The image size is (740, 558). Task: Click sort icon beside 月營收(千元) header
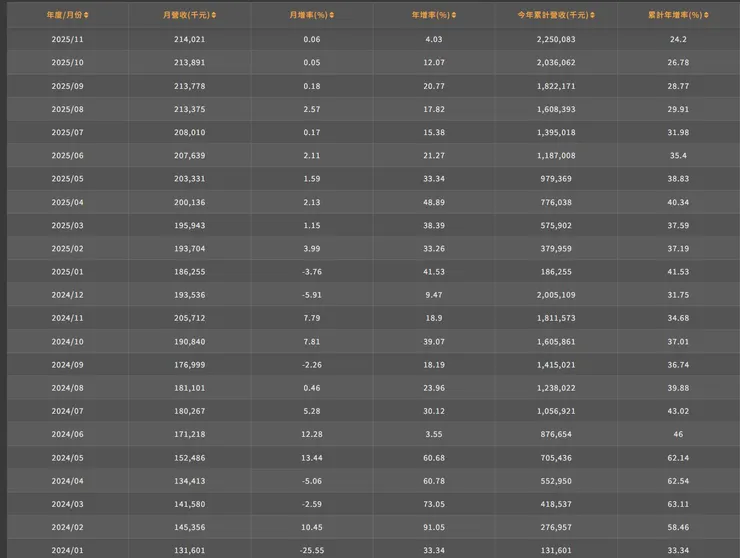(214, 15)
